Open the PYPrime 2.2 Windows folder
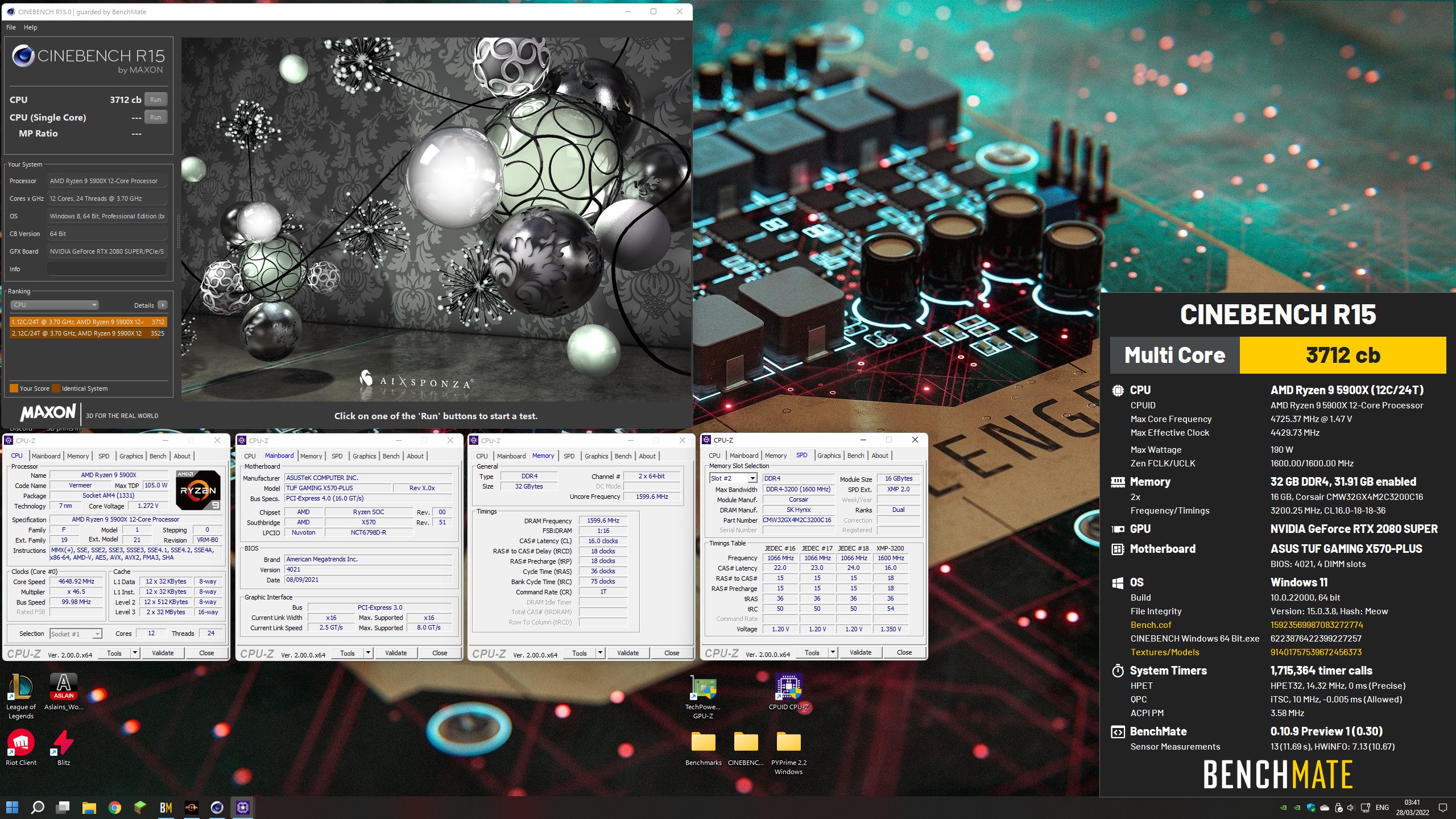 (x=788, y=752)
